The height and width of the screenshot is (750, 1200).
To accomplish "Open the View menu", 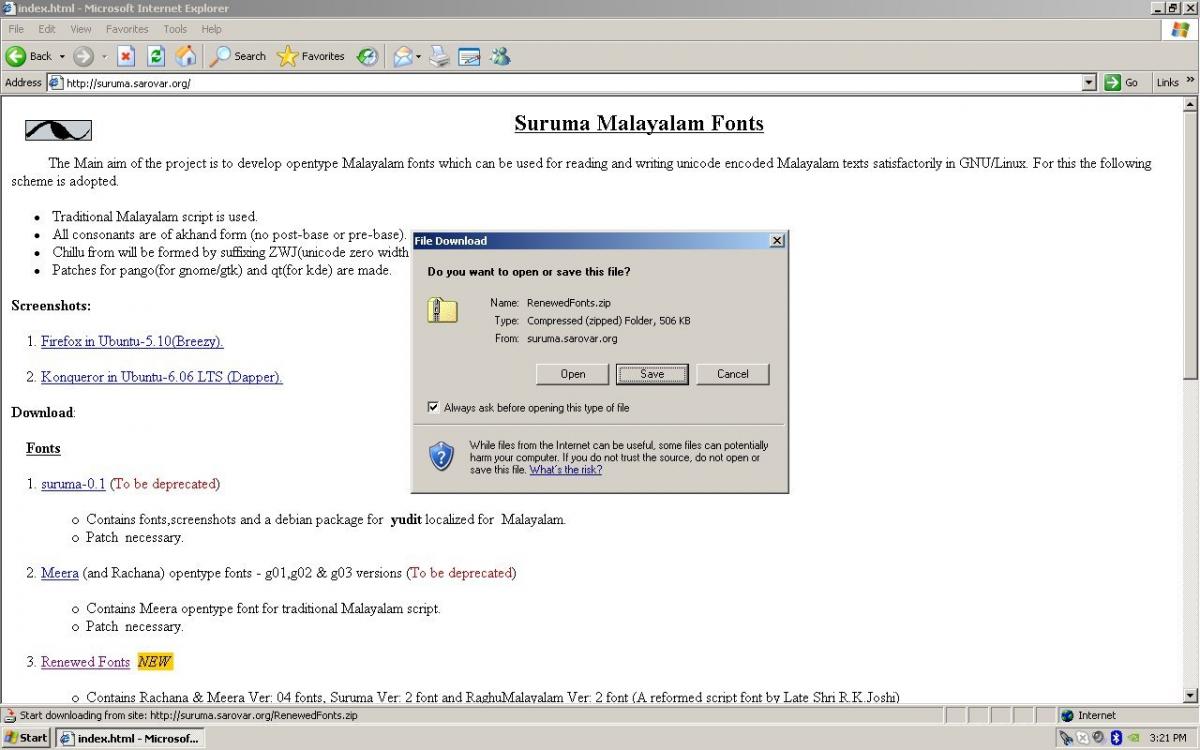I will coord(81,29).
